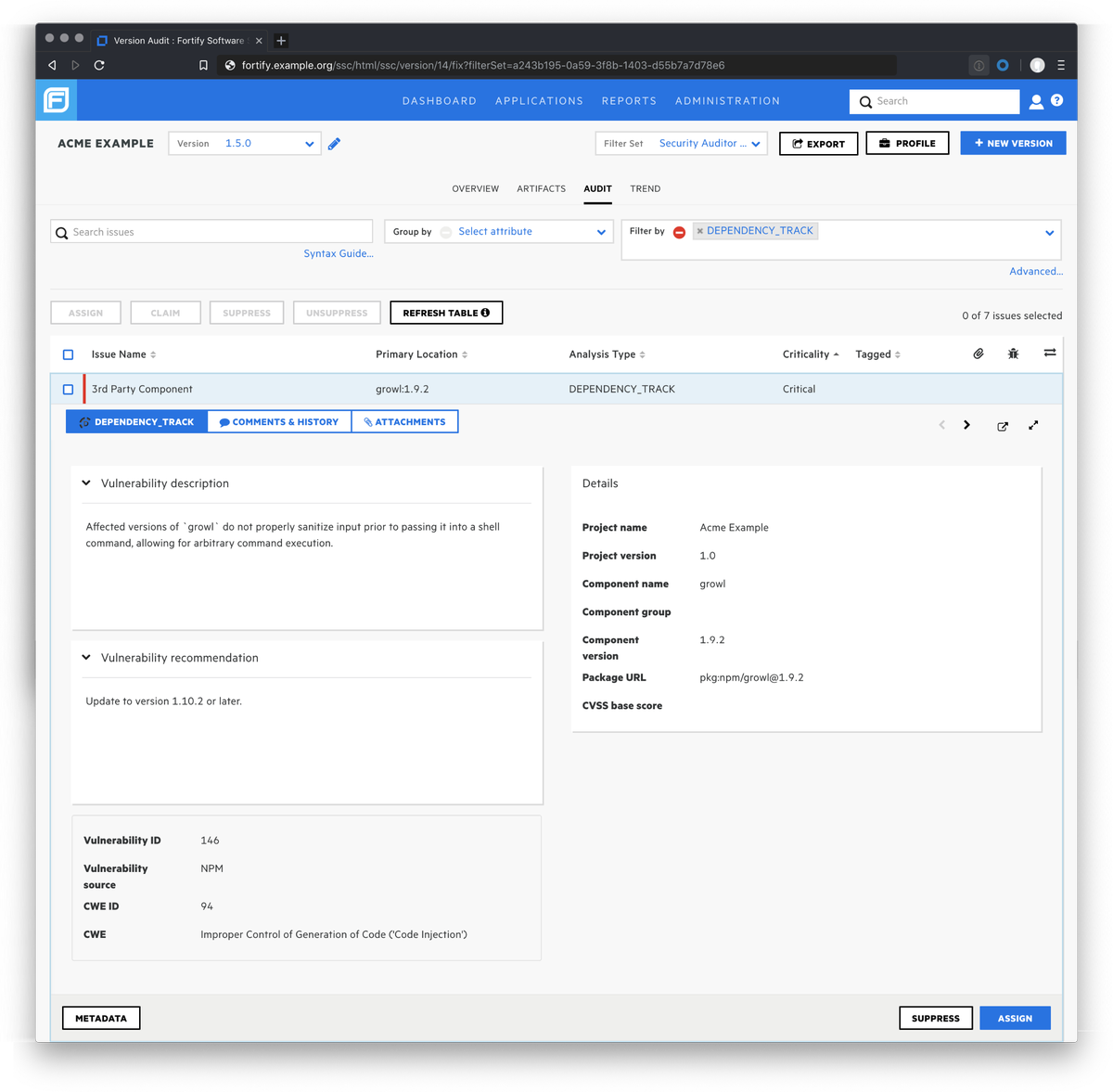Click the browser address bar URL
Image resolution: width=1113 pixels, height=1092 pixels.
point(483,66)
